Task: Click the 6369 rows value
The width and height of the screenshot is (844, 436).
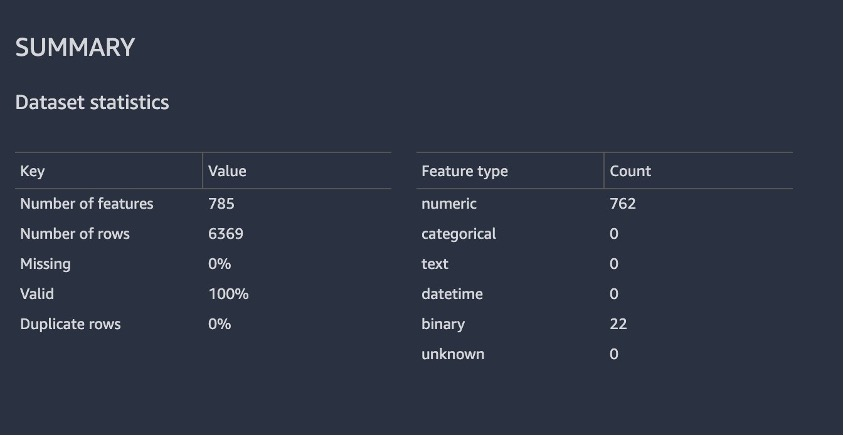Action: 226,234
